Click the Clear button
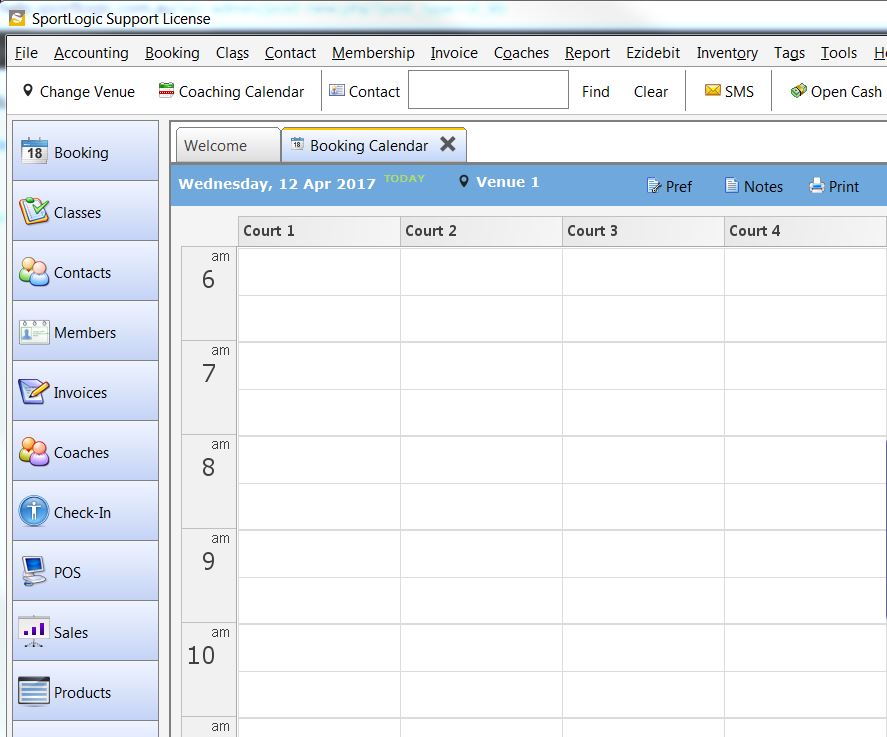 point(651,91)
